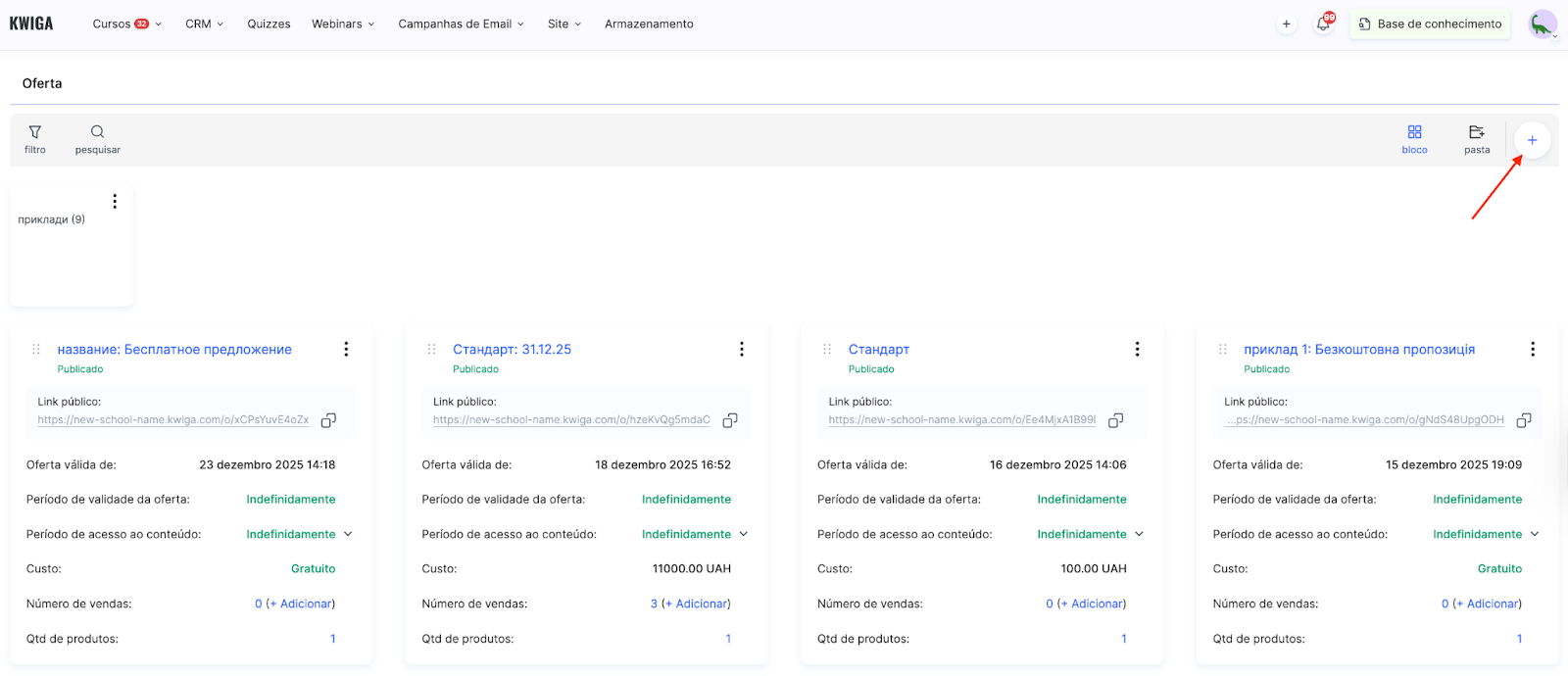1568x676 pixels.
Task: Copy public link of Стандарт: 31.12.25 offer
Action: pyautogui.click(x=730, y=420)
